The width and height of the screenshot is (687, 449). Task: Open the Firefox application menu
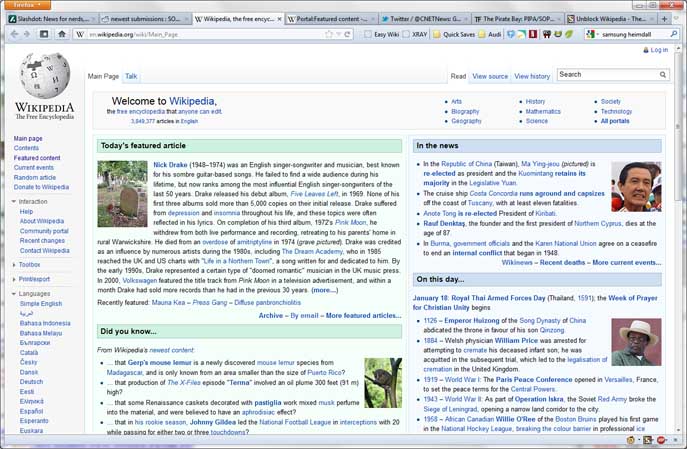(x=26, y=5)
